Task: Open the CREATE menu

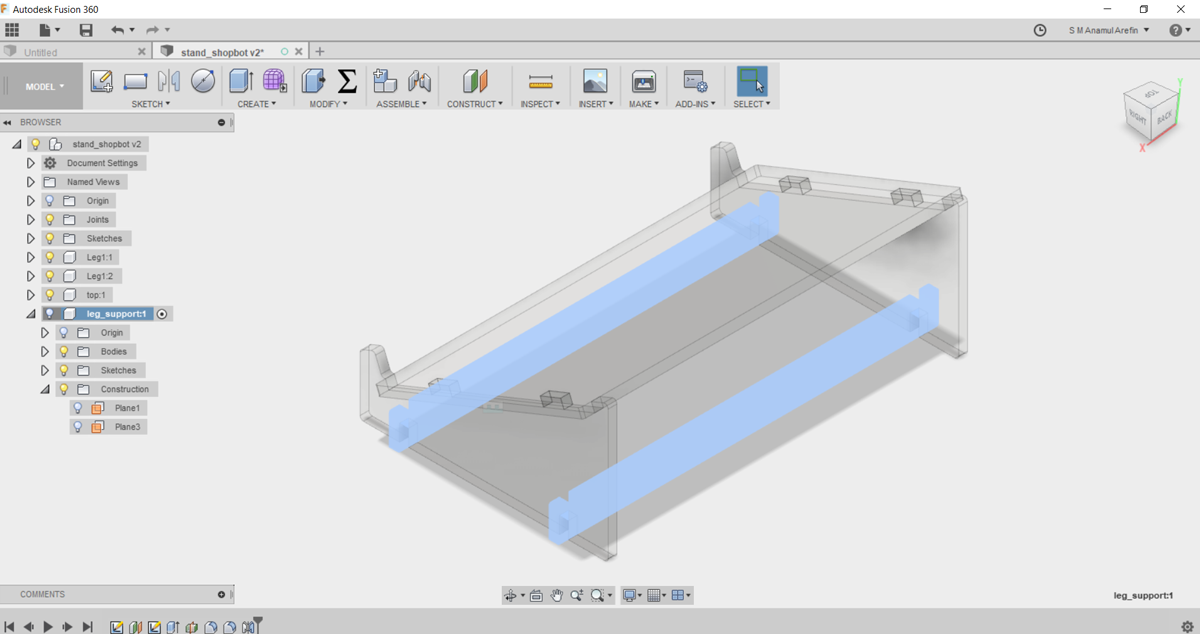Action: [x=257, y=104]
